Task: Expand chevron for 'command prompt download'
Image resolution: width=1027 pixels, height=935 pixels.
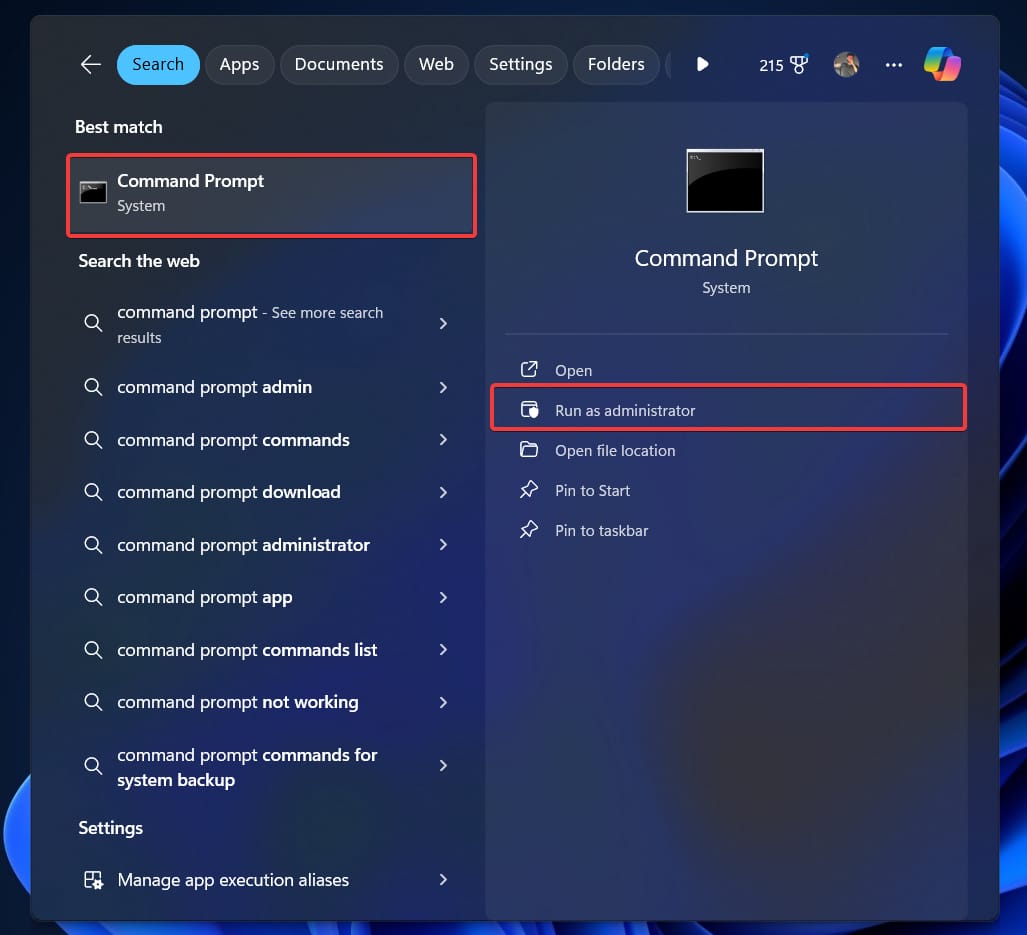Action: pyautogui.click(x=443, y=492)
